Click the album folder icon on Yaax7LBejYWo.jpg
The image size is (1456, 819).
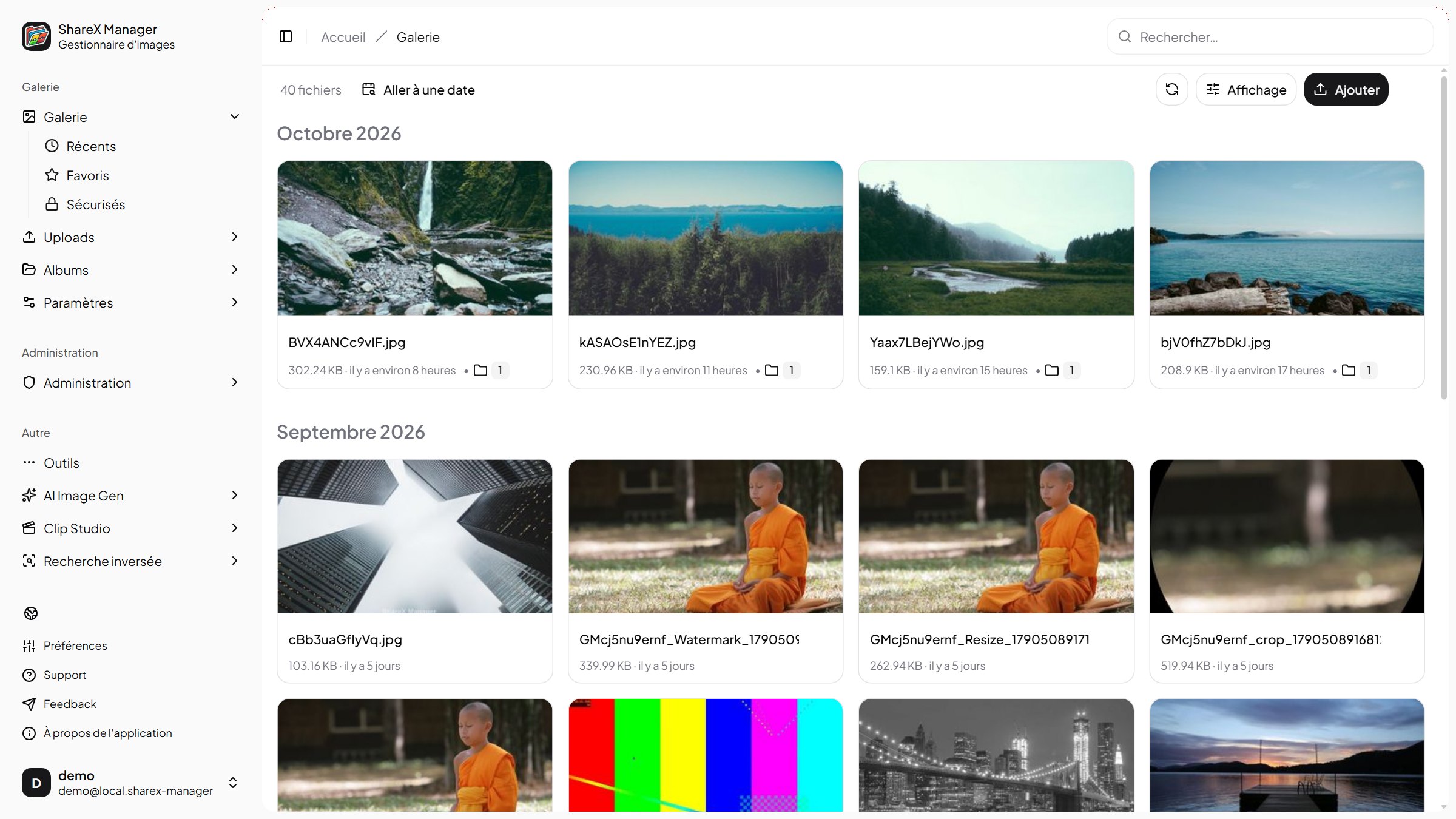click(x=1052, y=370)
